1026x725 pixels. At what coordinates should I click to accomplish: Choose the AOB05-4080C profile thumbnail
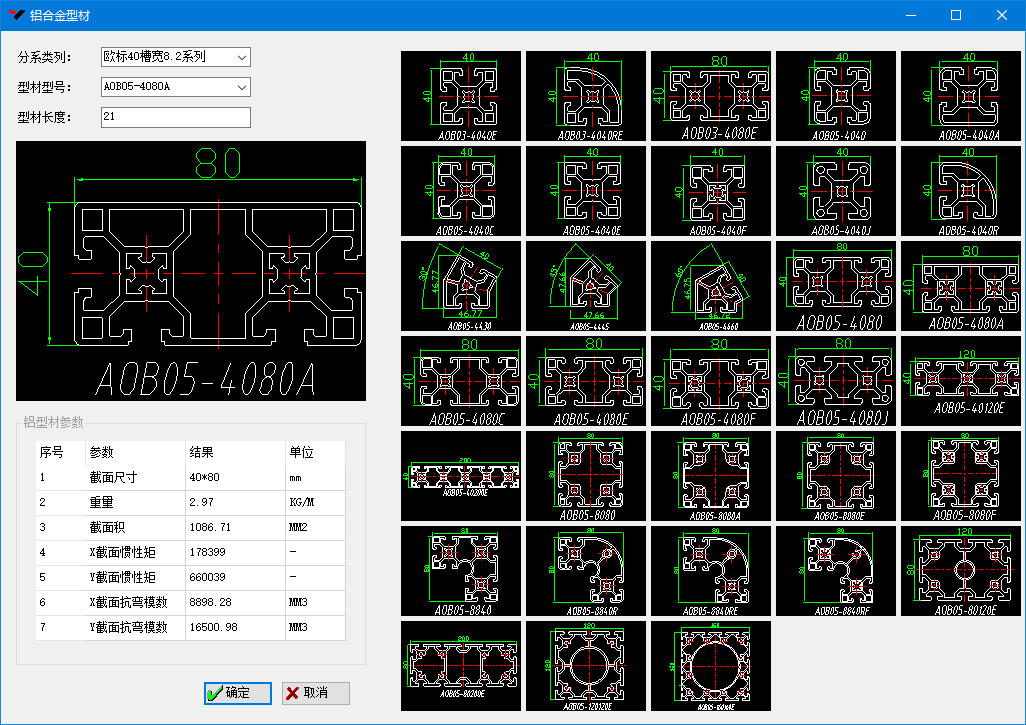(x=461, y=381)
